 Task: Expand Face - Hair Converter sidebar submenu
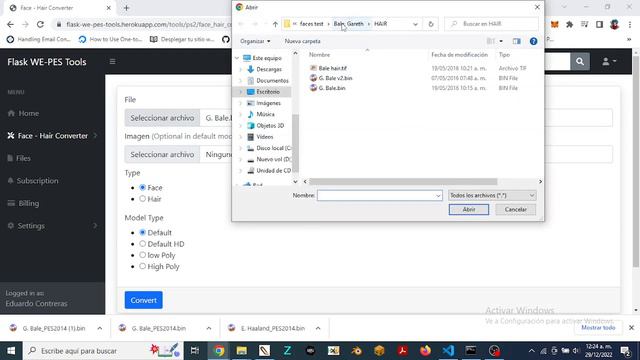tap(96, 136)
